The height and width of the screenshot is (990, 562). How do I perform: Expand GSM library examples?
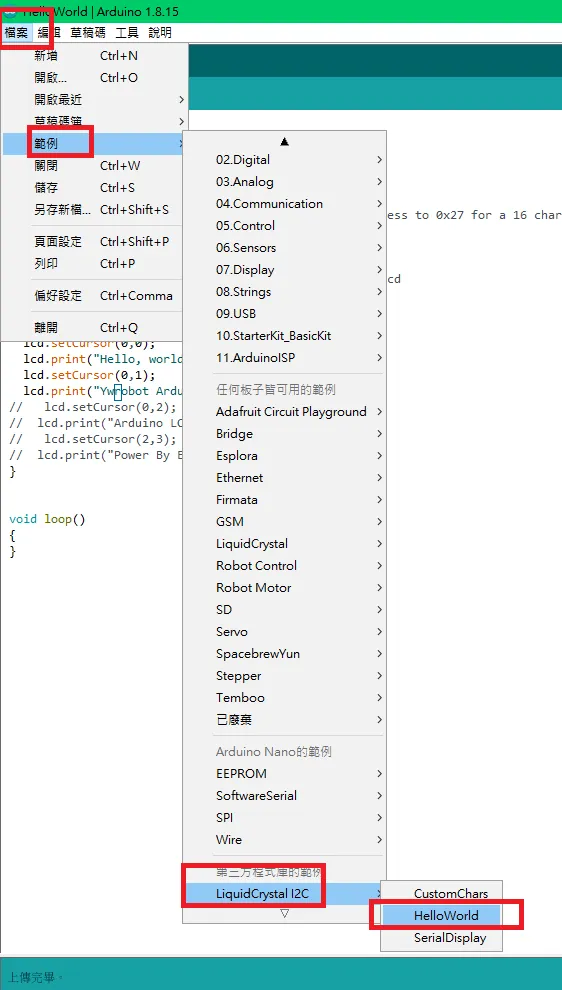pyautogui.click(x=284, y=522)
